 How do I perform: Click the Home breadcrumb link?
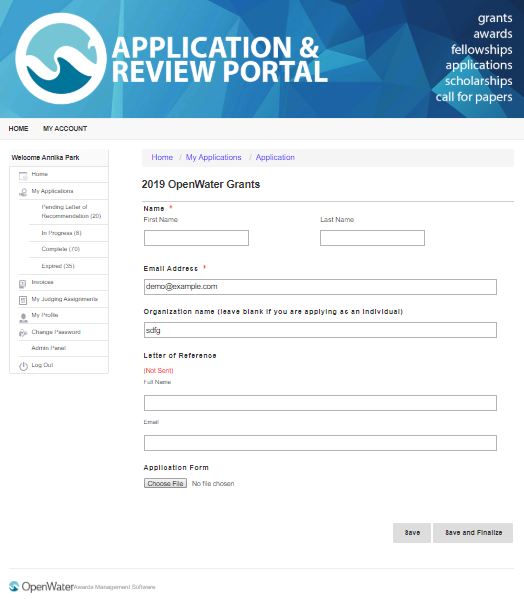click(x=162, y=157)
